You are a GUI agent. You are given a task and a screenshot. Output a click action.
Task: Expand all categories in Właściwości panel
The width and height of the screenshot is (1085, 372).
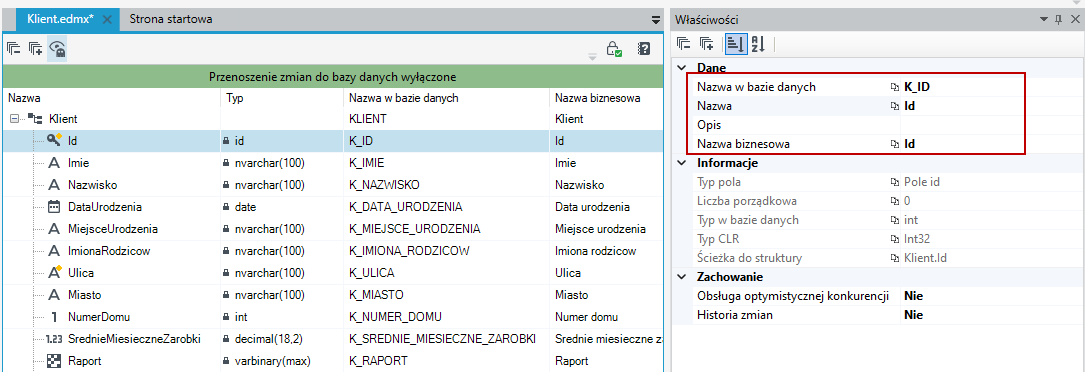click(706, 44)
